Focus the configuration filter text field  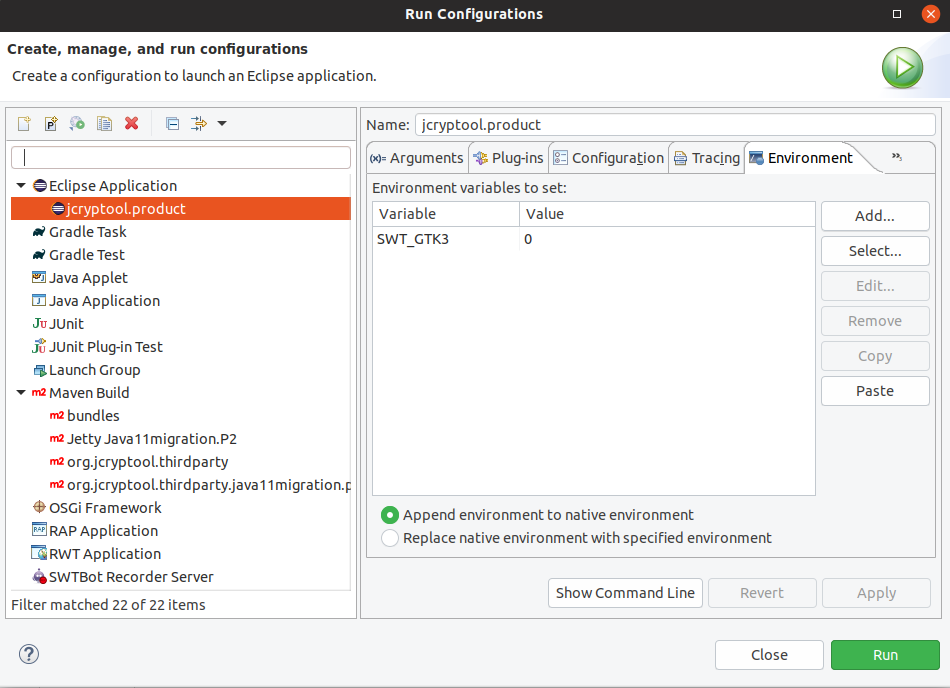(x=181, y=157)
